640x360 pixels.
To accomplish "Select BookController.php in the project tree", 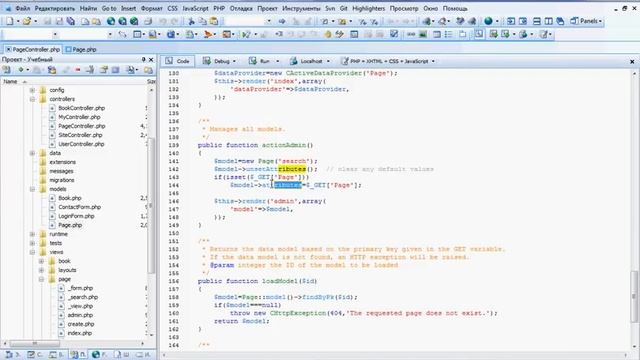I will [x=81, y=108].
